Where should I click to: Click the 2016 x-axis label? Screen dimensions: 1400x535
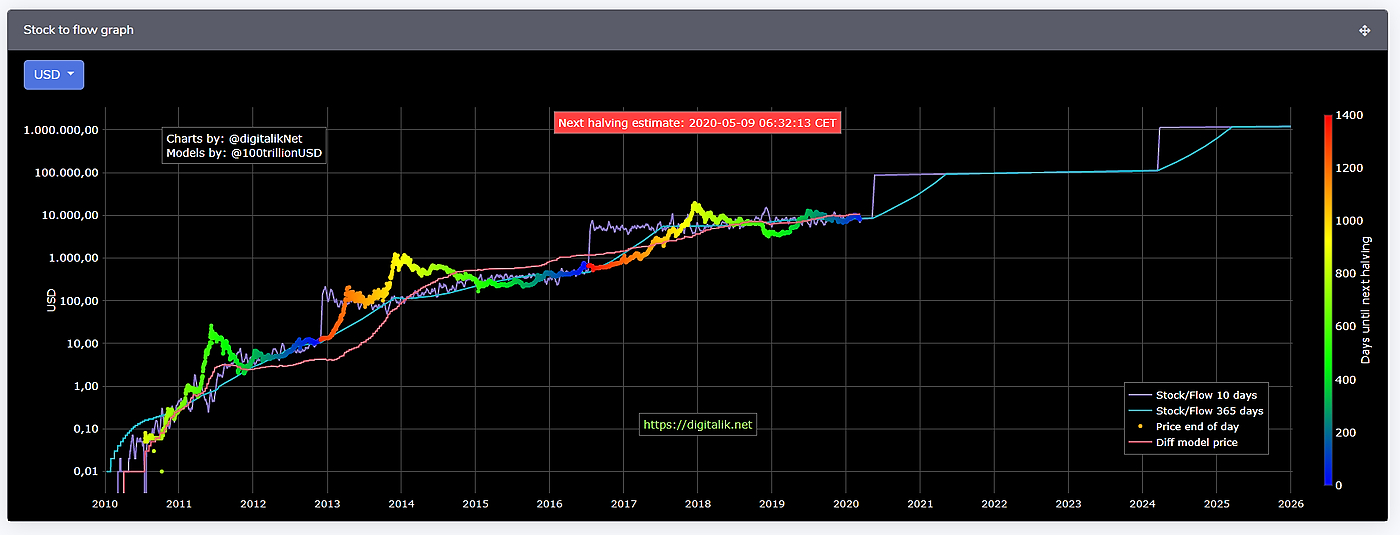click(x=549, y=505)
